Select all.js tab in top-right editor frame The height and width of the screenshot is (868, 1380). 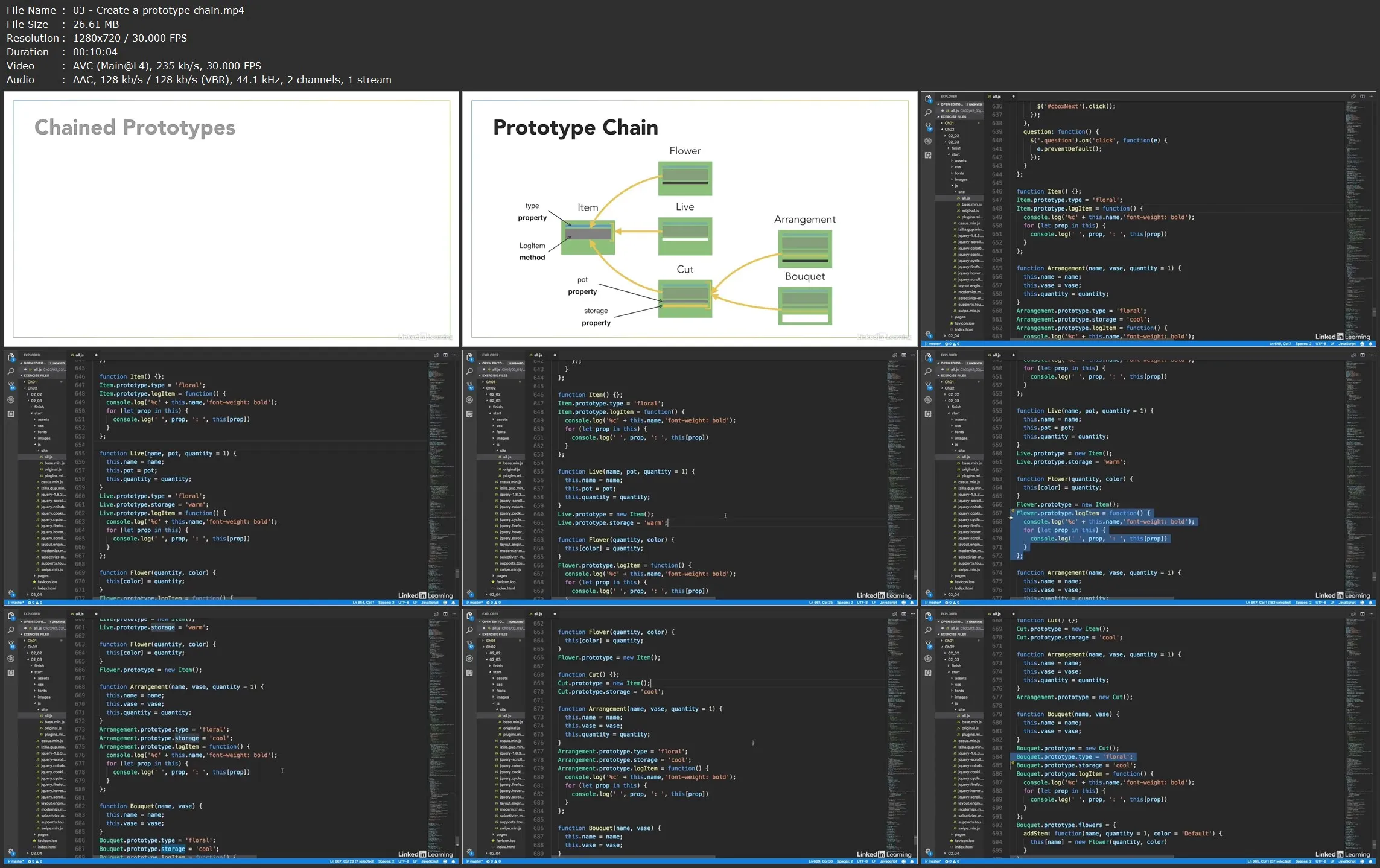point(997,97)
